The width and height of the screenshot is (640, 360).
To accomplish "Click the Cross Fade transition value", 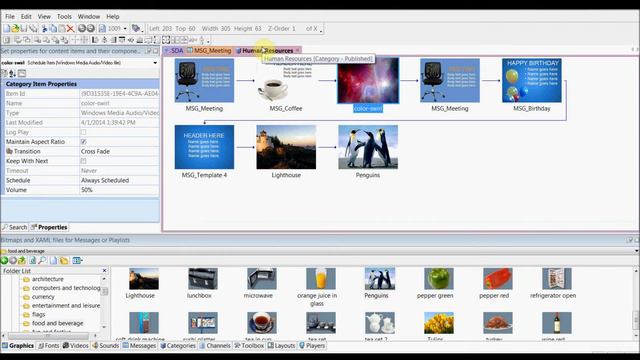I will tap(119, 151).
